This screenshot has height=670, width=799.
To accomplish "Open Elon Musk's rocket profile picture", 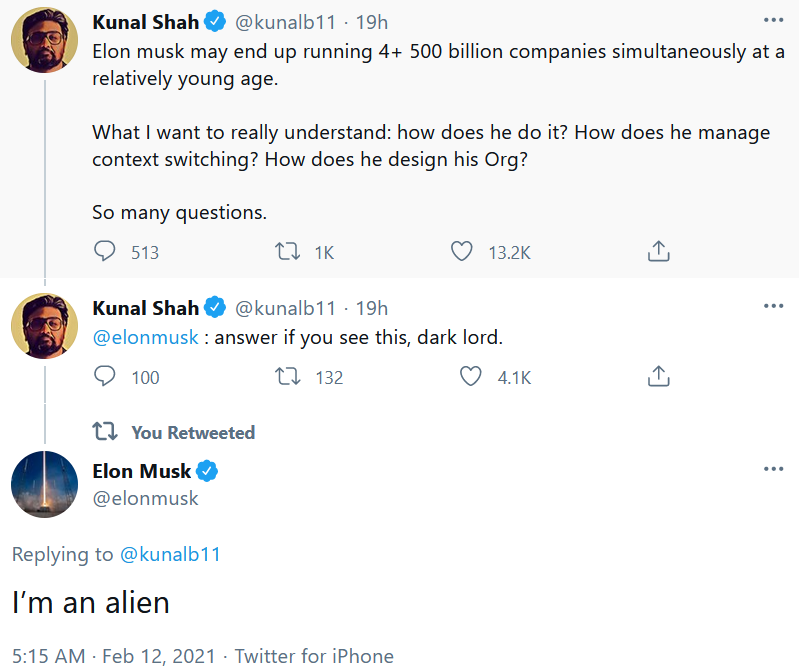I will click(x=44, y=484).
